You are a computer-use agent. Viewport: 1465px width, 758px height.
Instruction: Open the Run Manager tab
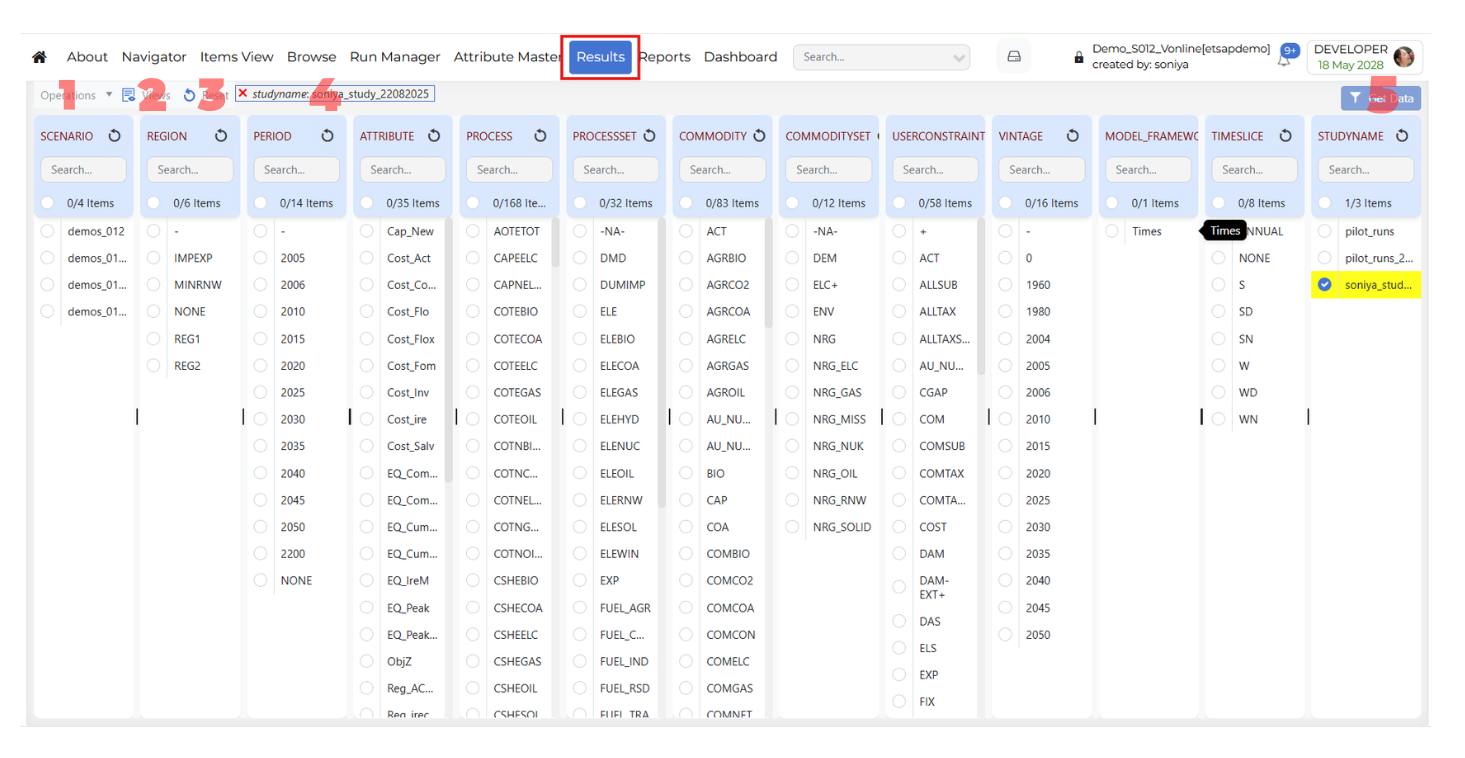pos(395,57)
